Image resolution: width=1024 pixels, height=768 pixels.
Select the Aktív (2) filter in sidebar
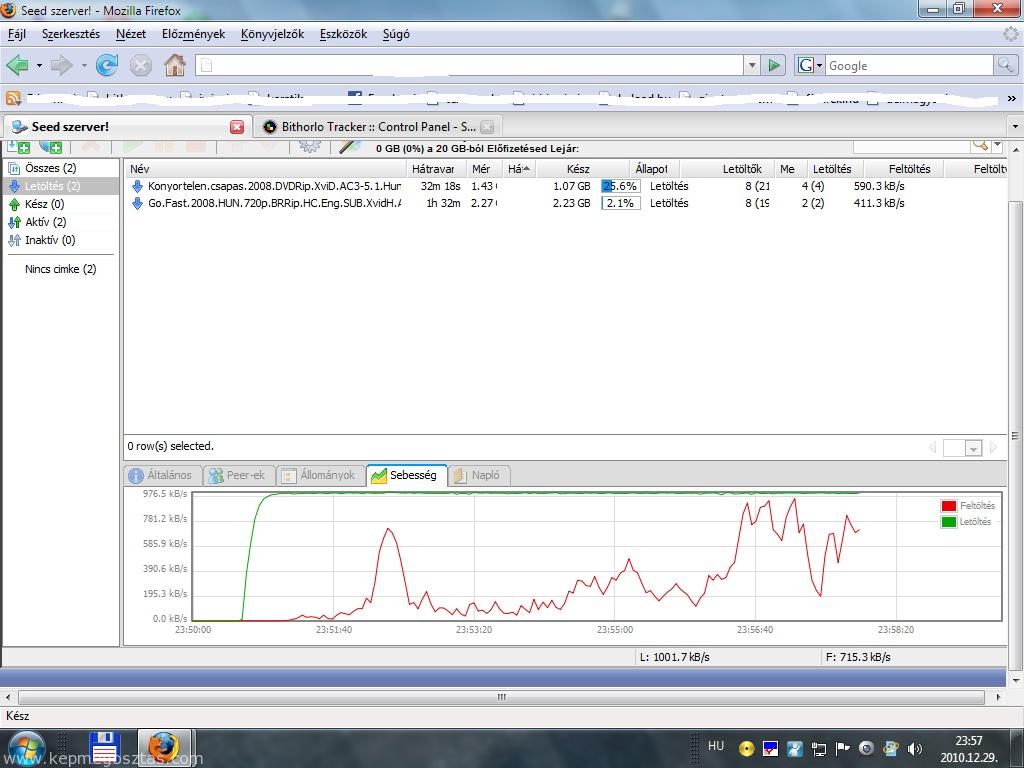45,222
